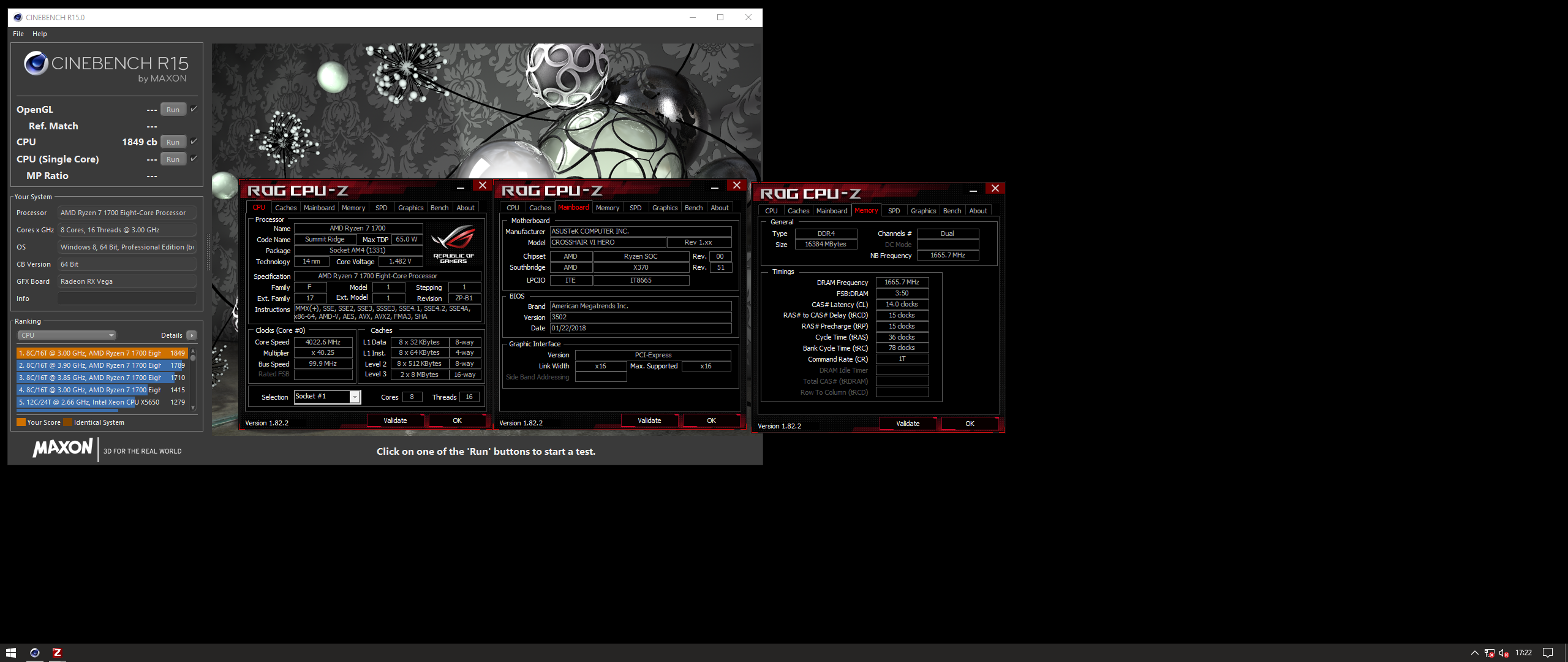
Task: Click the ranking list scrollbar
Action: click(193, 379)
